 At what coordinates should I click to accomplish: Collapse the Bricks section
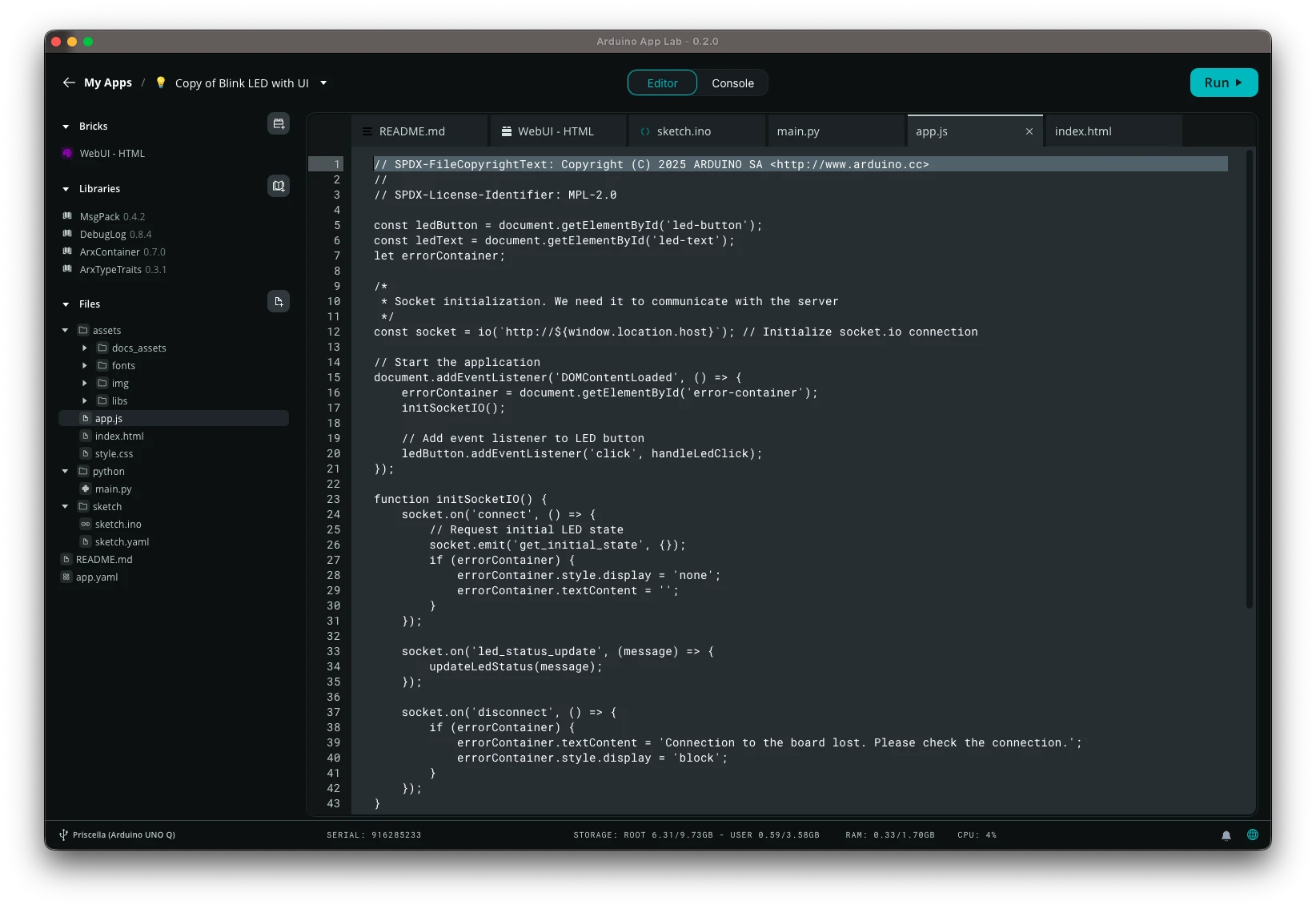66,127
